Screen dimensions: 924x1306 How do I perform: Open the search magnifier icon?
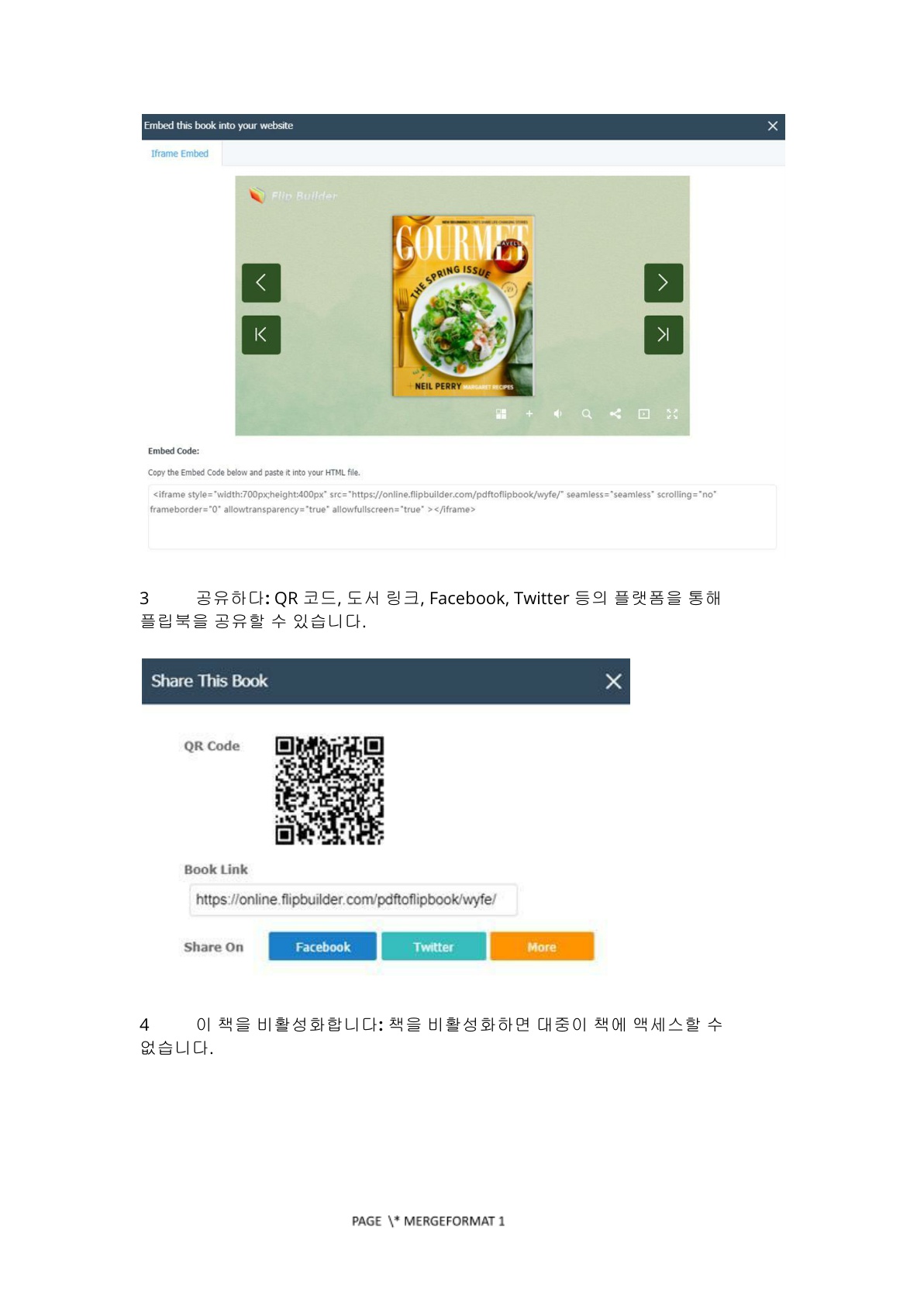587,414
